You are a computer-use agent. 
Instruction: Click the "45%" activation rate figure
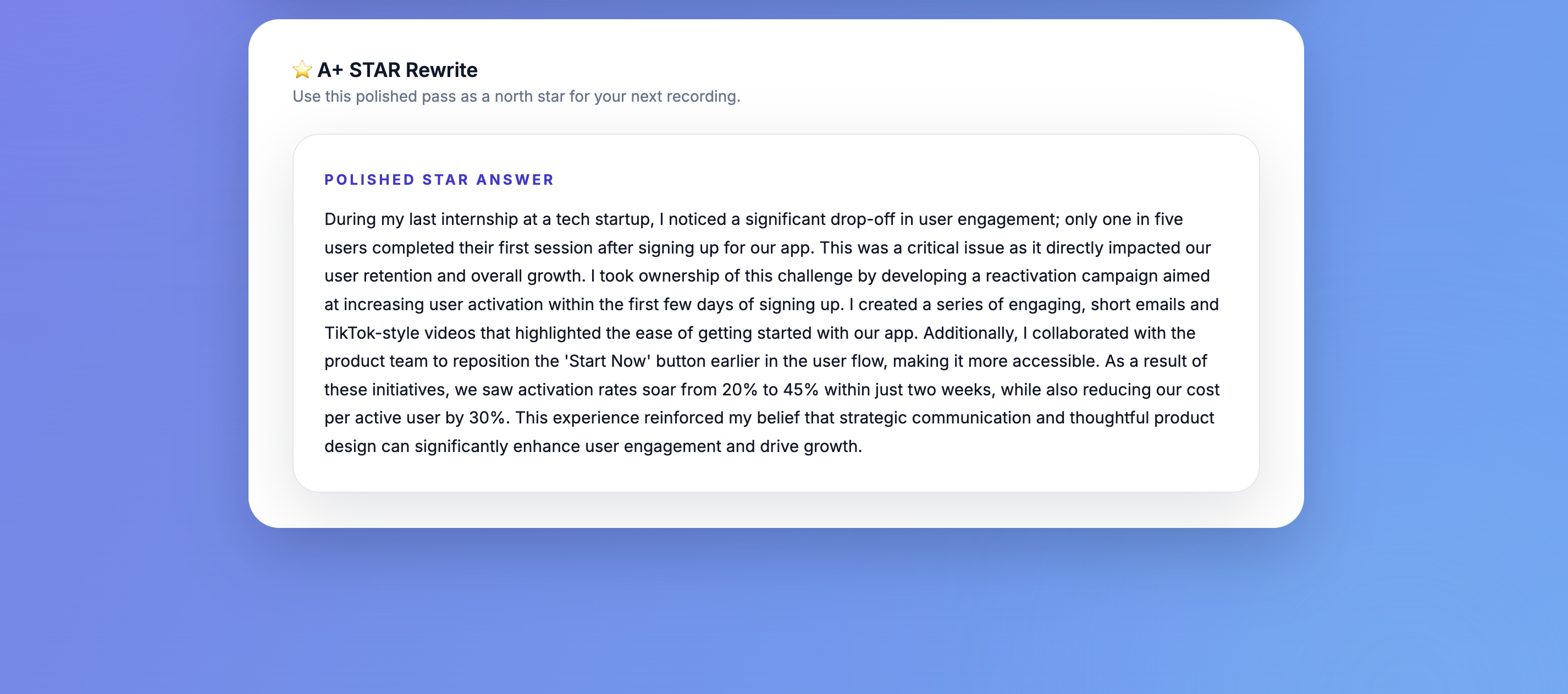tap(800, 389)
